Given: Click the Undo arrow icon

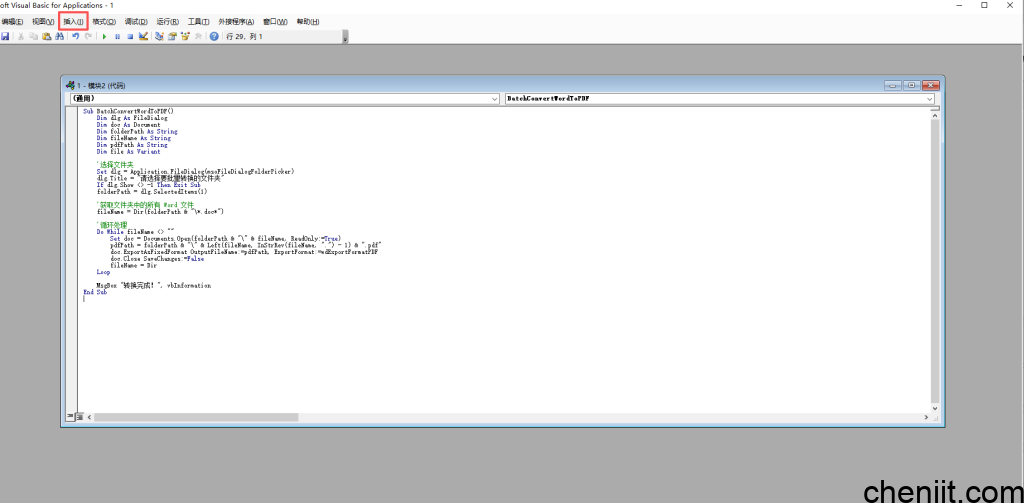Looking at the screenshot, I should tap(75, 36).
